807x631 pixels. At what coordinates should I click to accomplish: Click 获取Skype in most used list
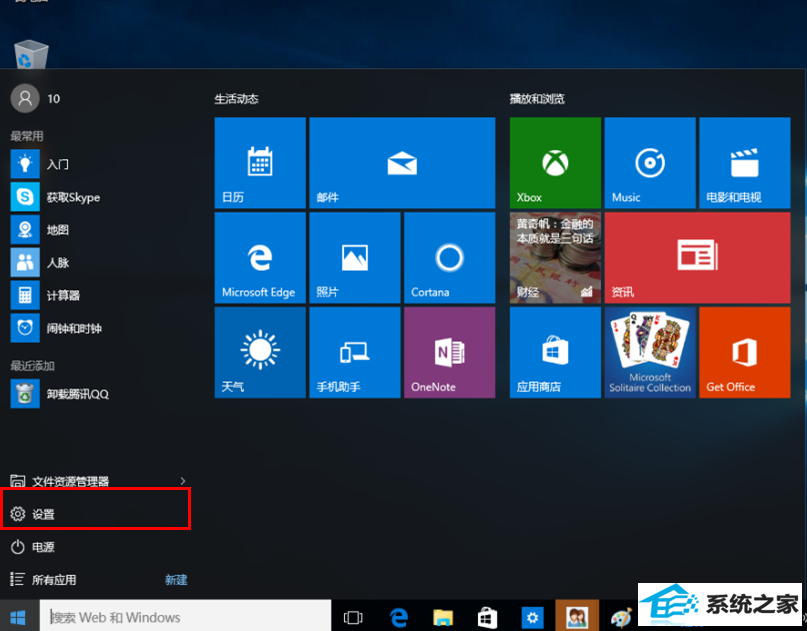pyautogui.click(x=98, y=197)
